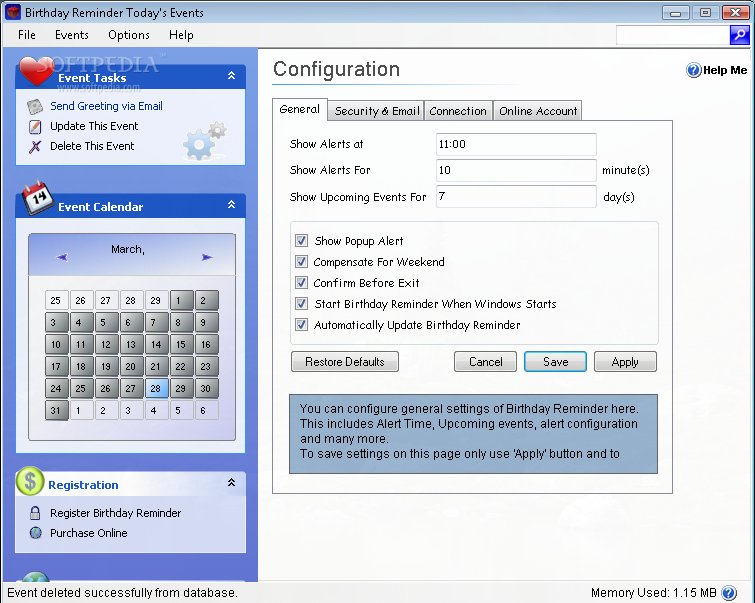Click the Update This Event pencil icon
Screen dimensions: 755x603
35,127
